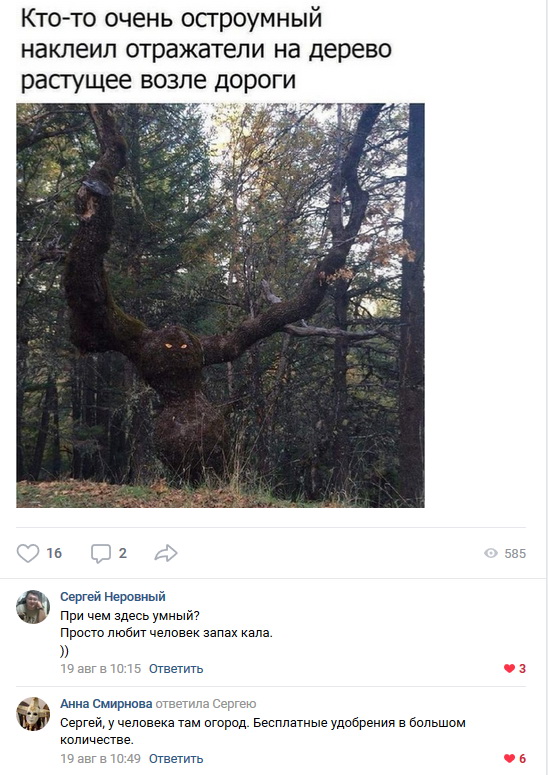Open Анна Смирнова's avatar

point(33,714)
